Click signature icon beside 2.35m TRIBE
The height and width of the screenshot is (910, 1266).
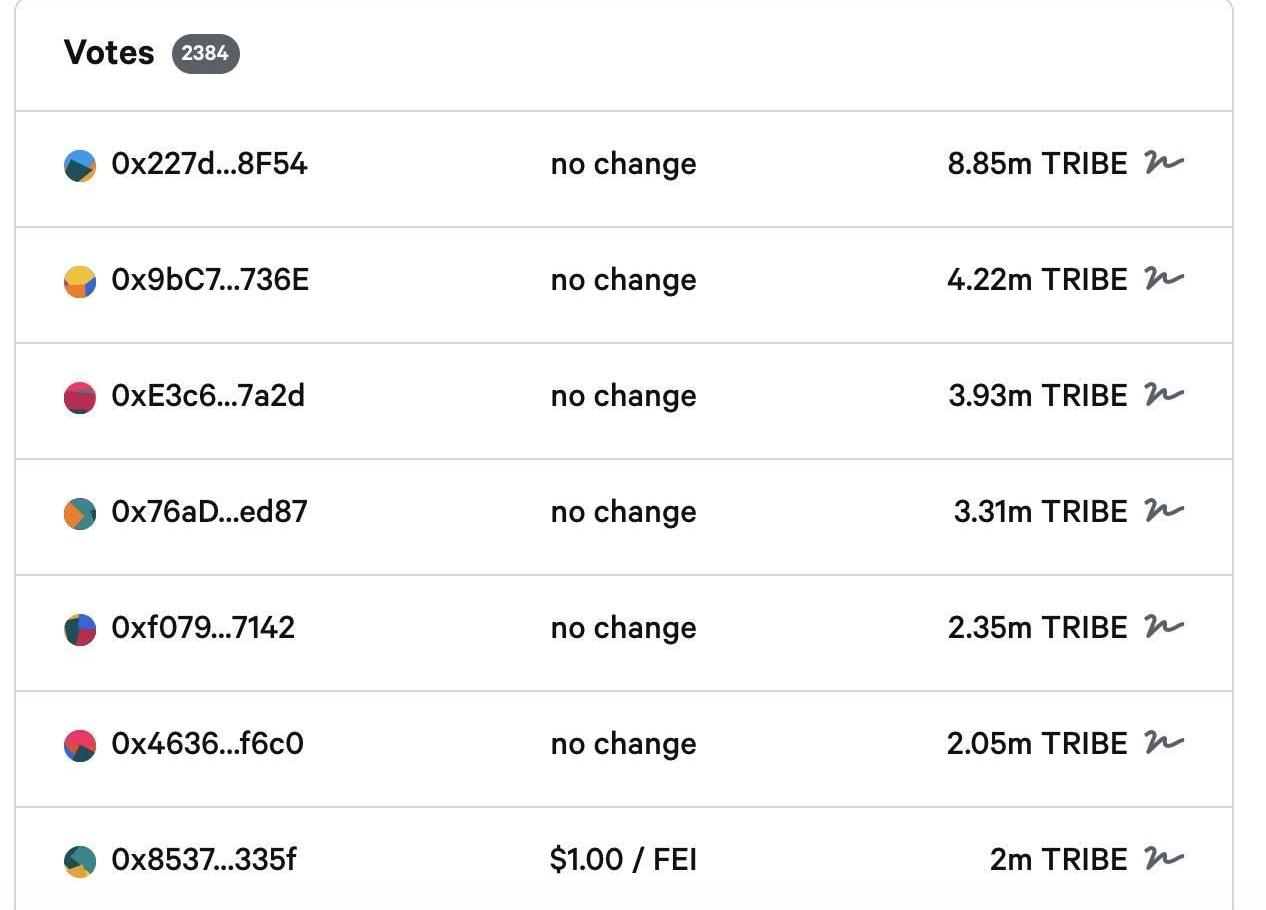tap(1164, 627)
